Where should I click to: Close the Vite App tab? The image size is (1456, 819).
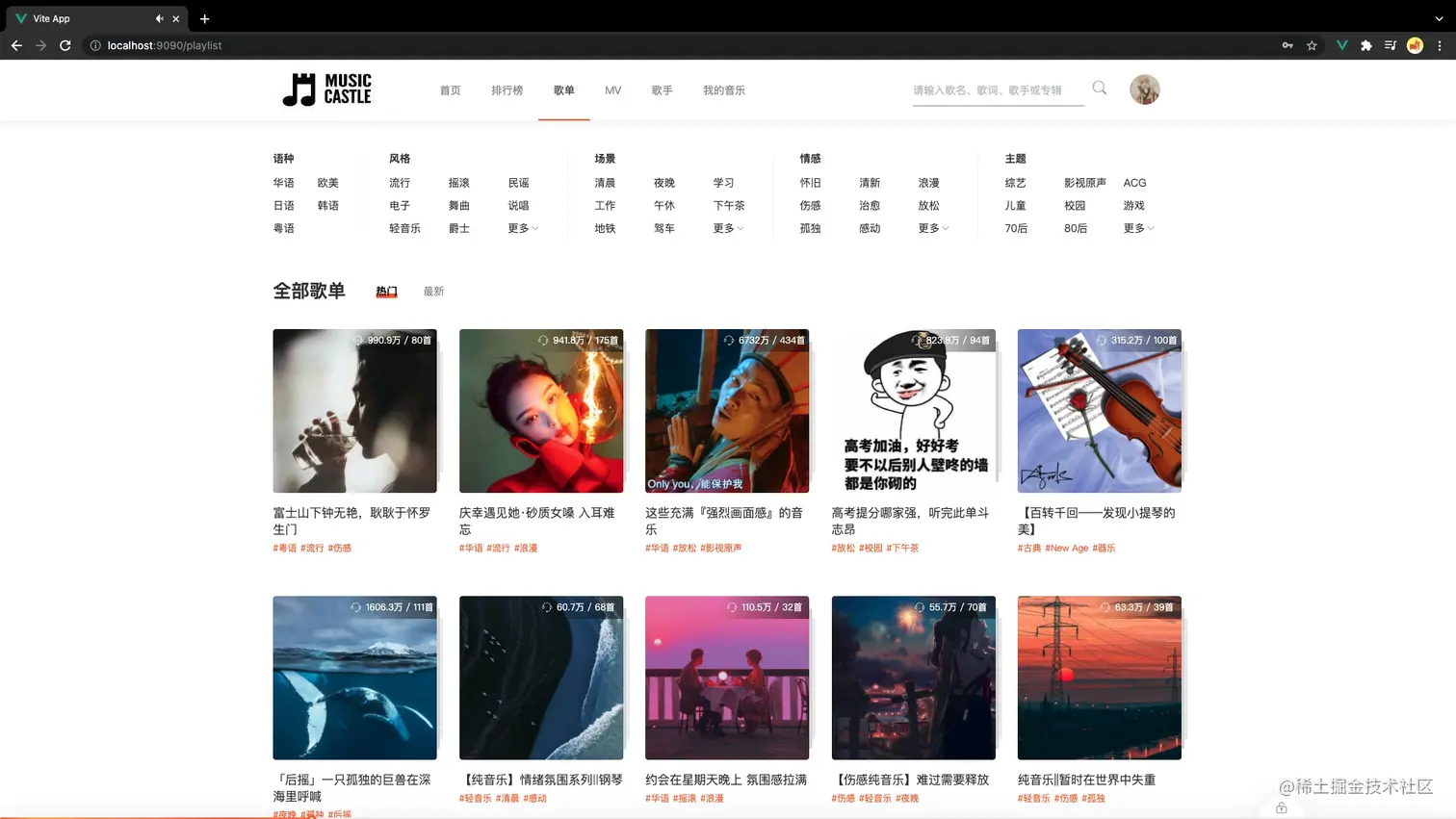(x=176, y=18)
